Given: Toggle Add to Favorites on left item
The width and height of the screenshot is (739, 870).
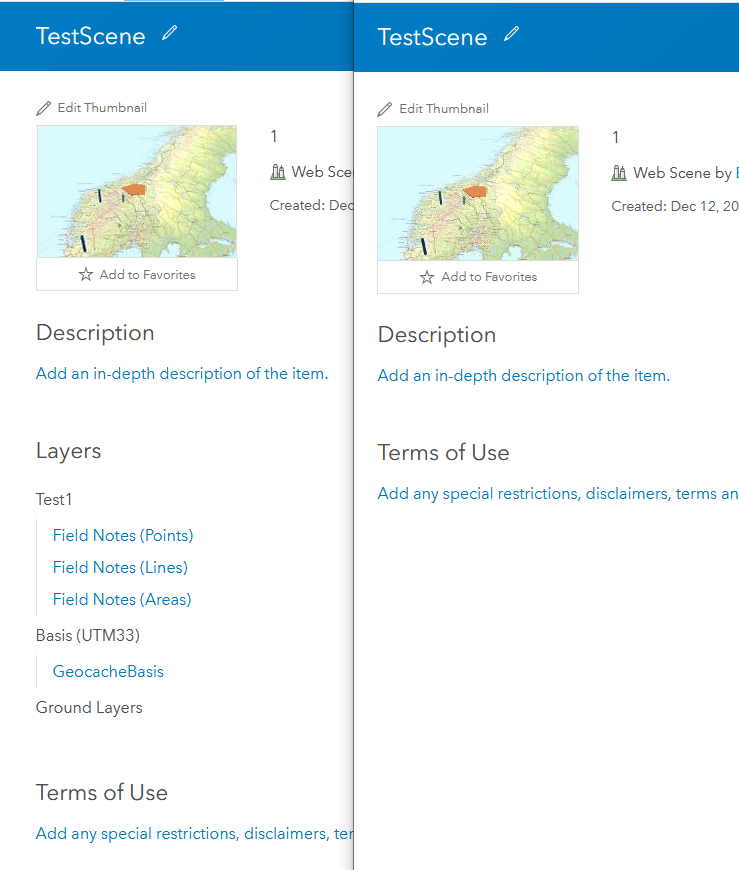Looking at the screenshot, I should click(x=146, y=274).
